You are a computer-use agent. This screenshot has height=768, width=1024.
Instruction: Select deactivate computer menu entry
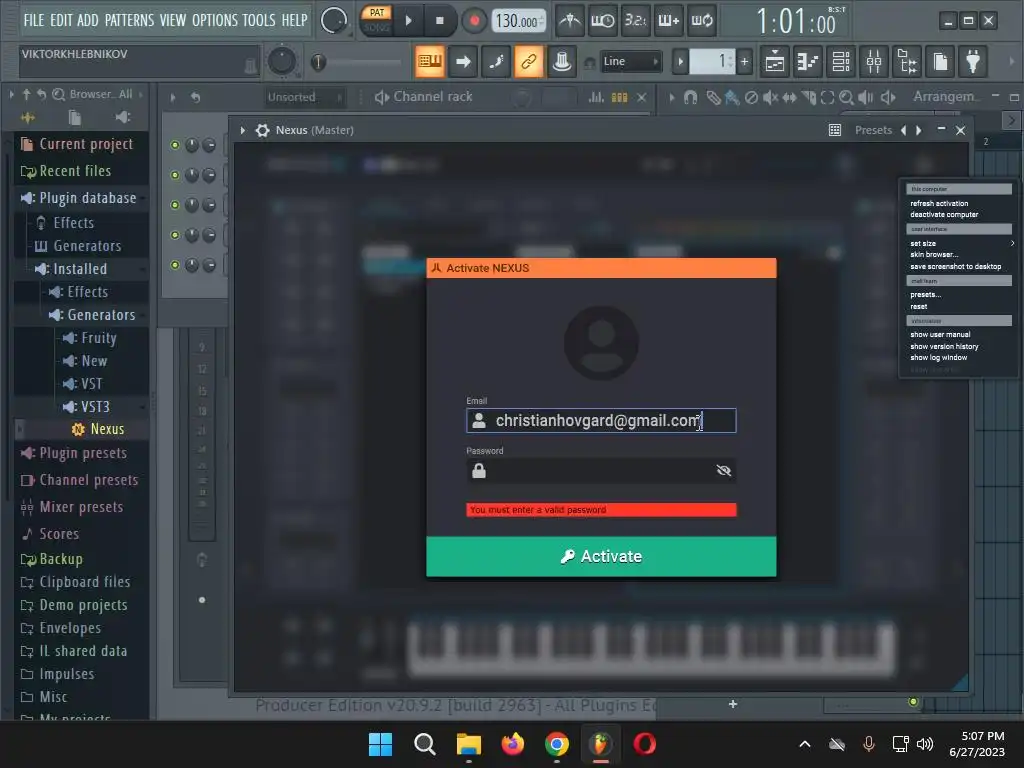[944, 215]
